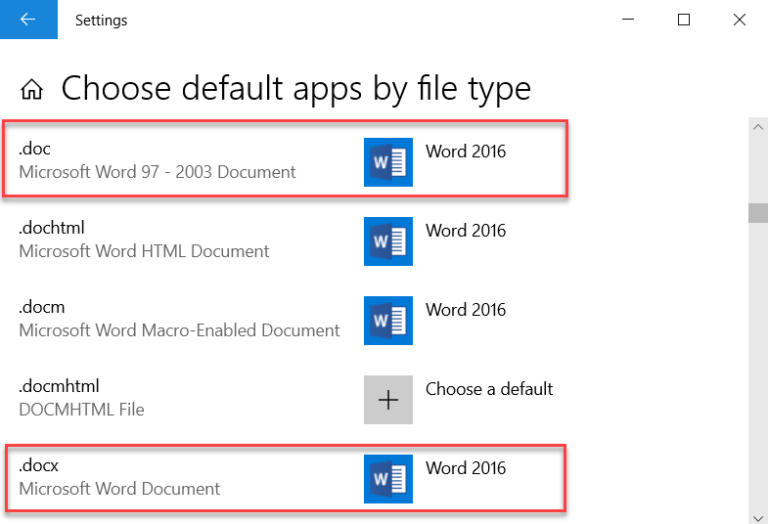This screenshot has width=768, height=524.
Task: Open Settings home via the house icon
Action: coord(32,89)
